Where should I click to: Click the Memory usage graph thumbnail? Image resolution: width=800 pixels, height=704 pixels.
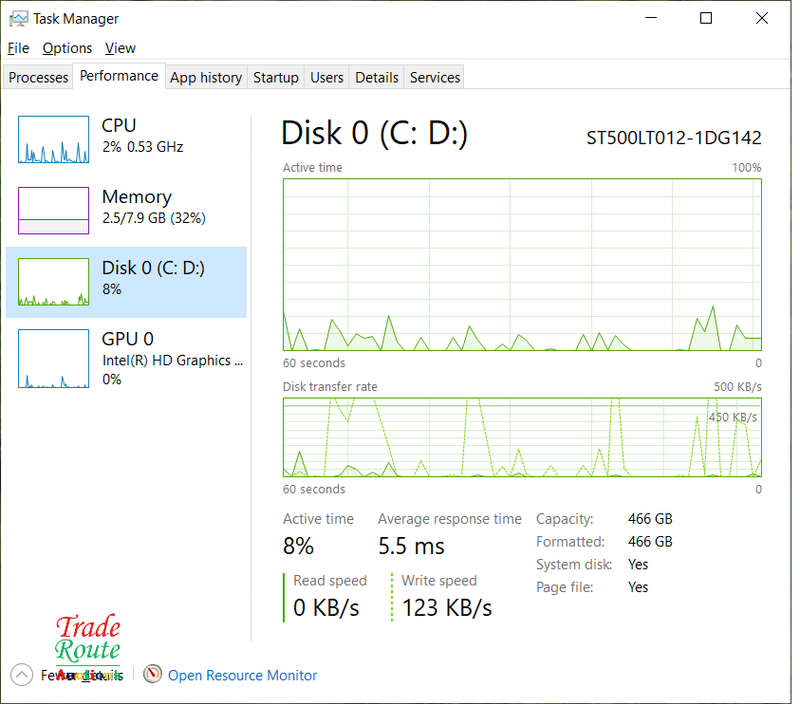(x=53, y=211)
